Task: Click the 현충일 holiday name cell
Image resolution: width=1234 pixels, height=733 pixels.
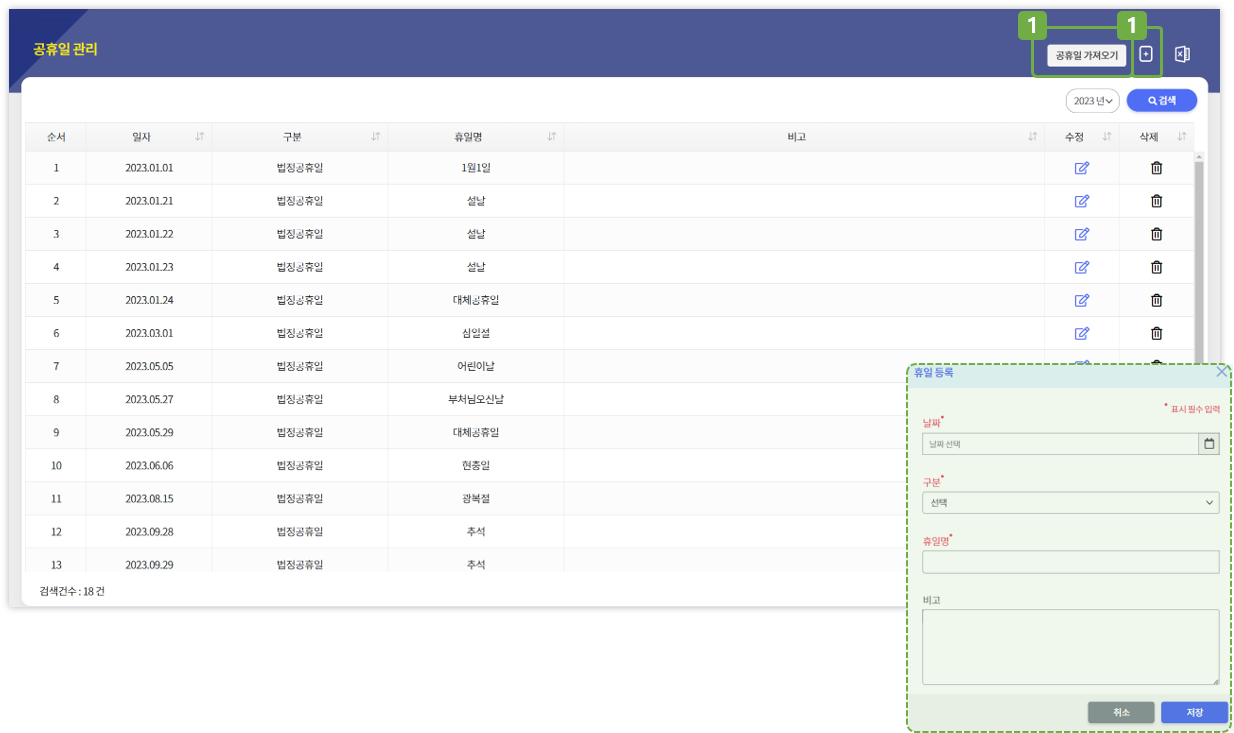Action: [476, 465]
